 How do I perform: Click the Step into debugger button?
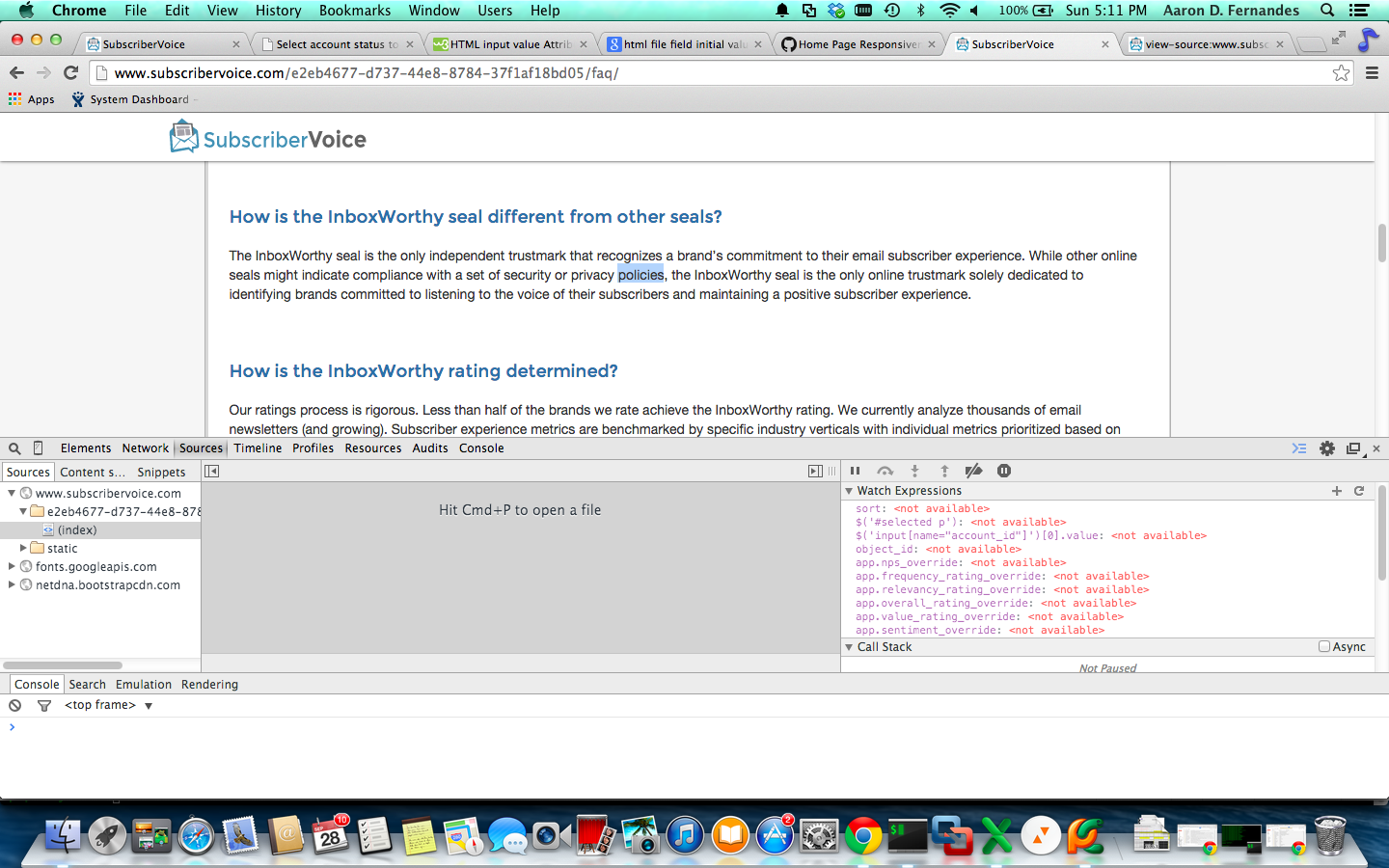pos(914,471)
